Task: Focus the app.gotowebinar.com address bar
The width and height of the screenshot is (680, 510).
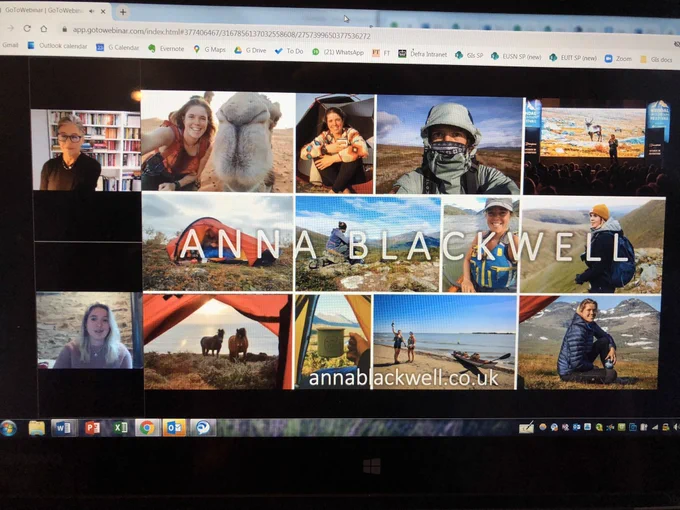Action: point(221,33)
